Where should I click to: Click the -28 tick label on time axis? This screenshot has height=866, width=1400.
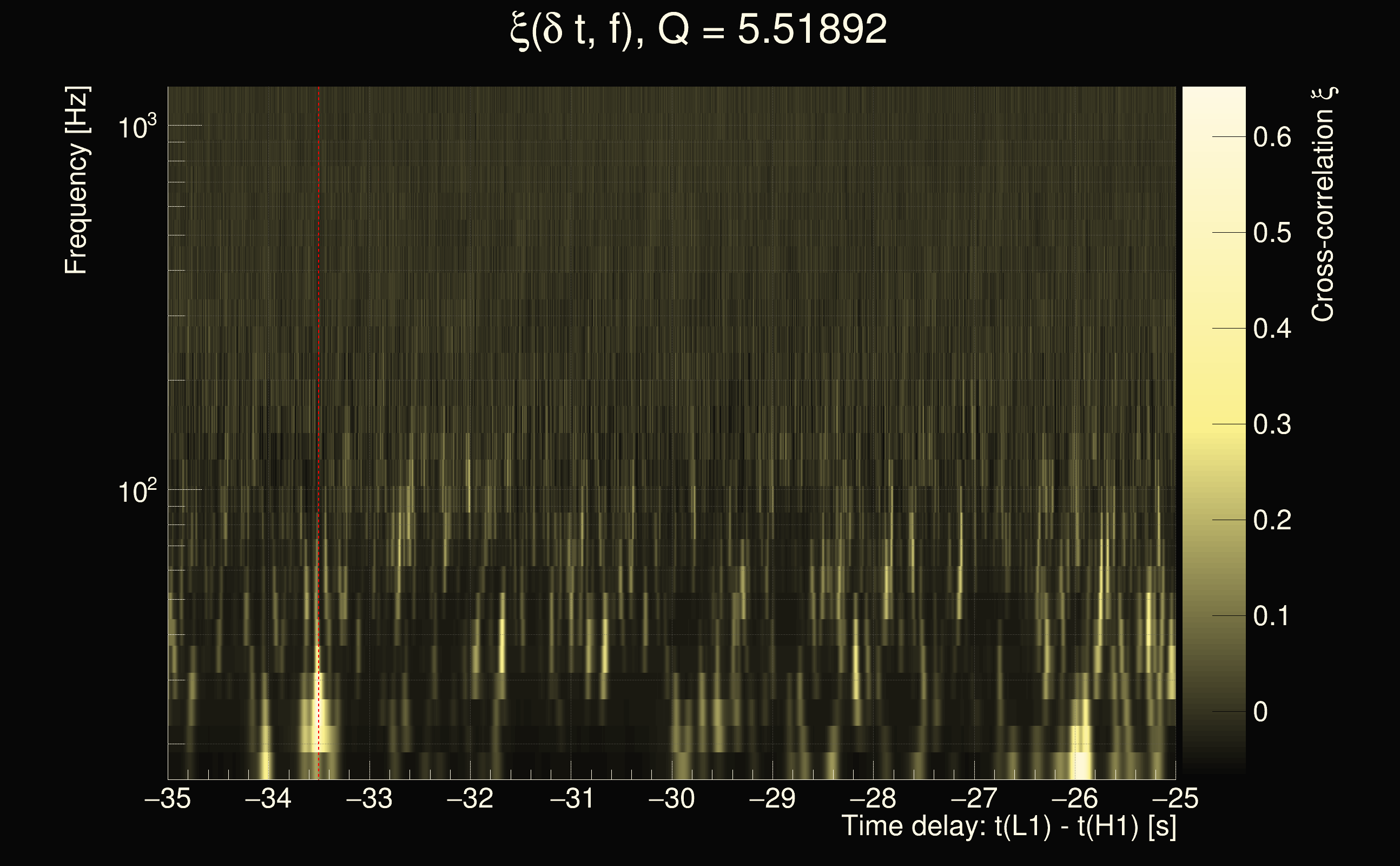click(x=873, y=799)
